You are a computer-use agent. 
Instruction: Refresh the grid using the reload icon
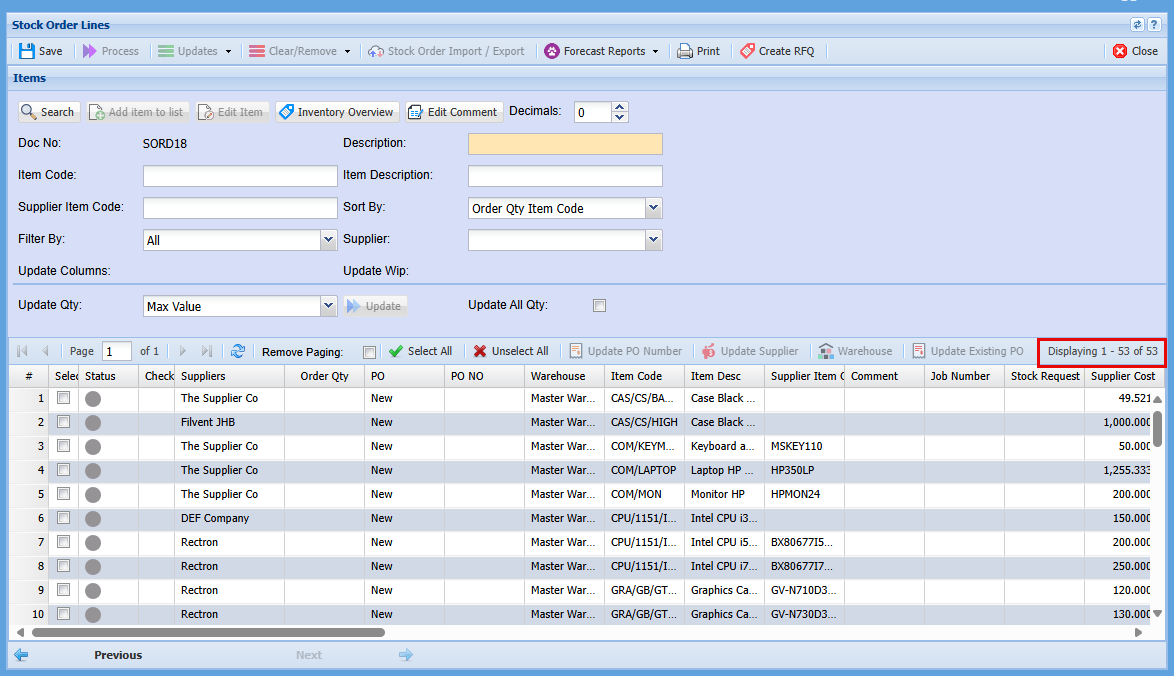click(237, 351)
